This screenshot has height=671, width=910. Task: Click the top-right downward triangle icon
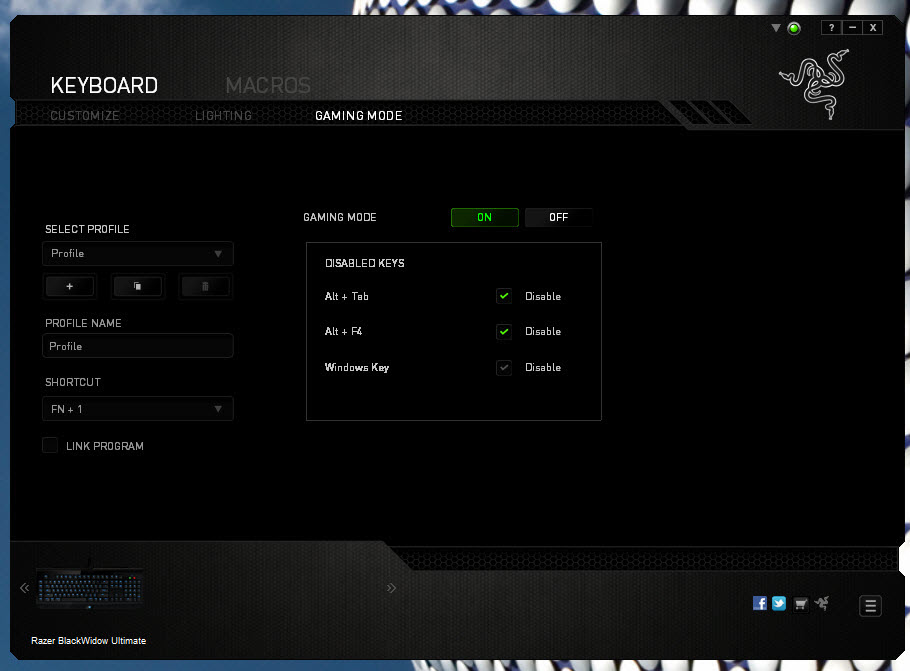point(776,28)
